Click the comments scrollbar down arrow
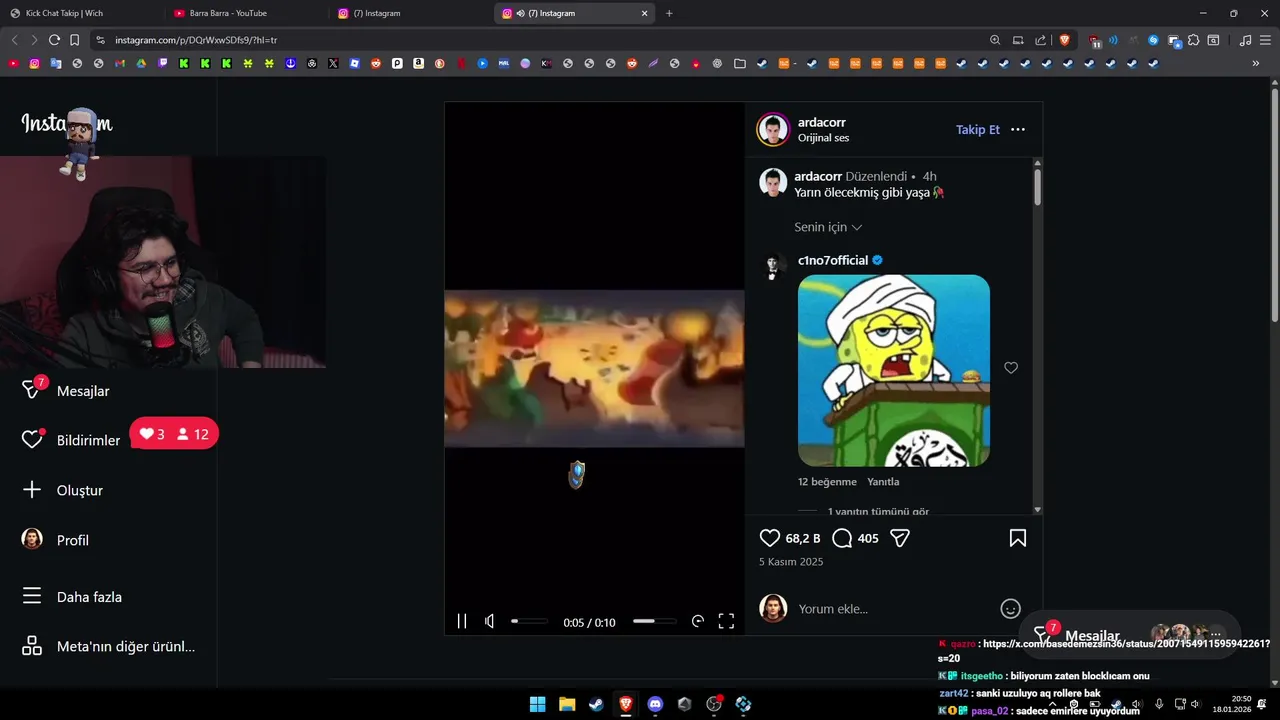The image size is (1280, 720). point(1037,509)
